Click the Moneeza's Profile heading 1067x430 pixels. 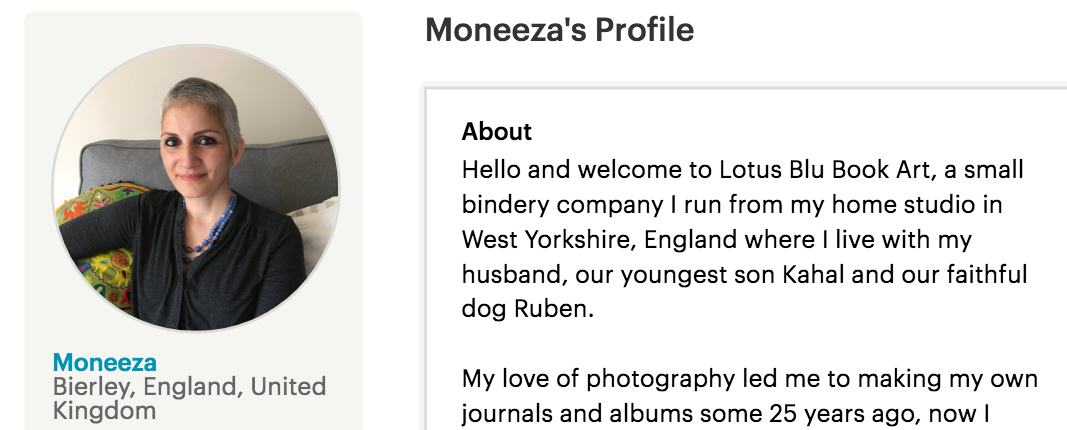coord(559,30)
